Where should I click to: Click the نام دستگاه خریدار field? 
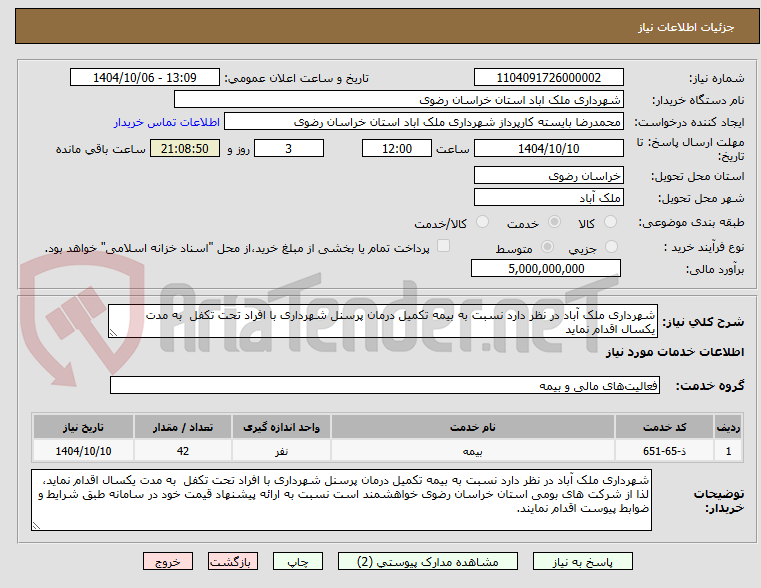(x=398, y=100)
